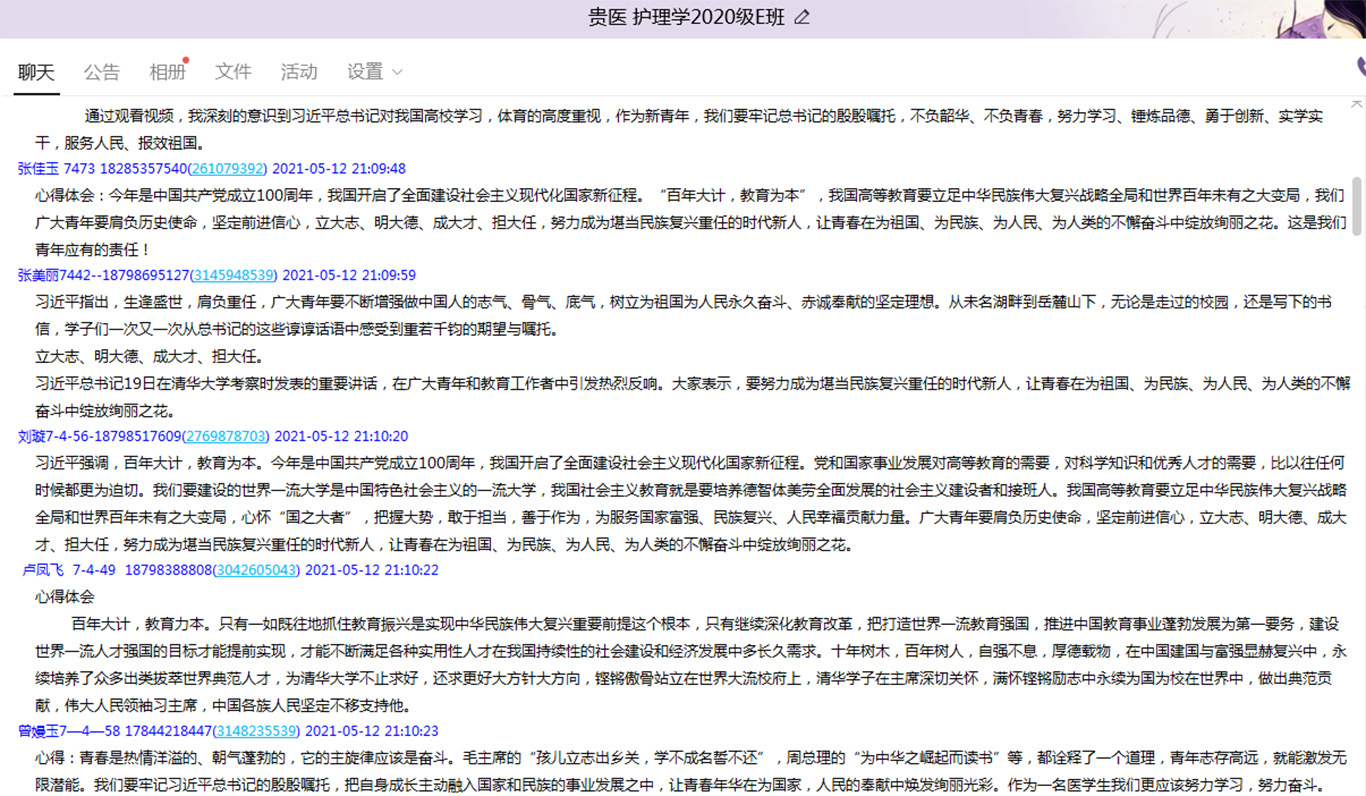Click the scroll-to-top arrow in chat
The width and height of the screenshot is (1366, 796).
click(x=1357, y=104)
